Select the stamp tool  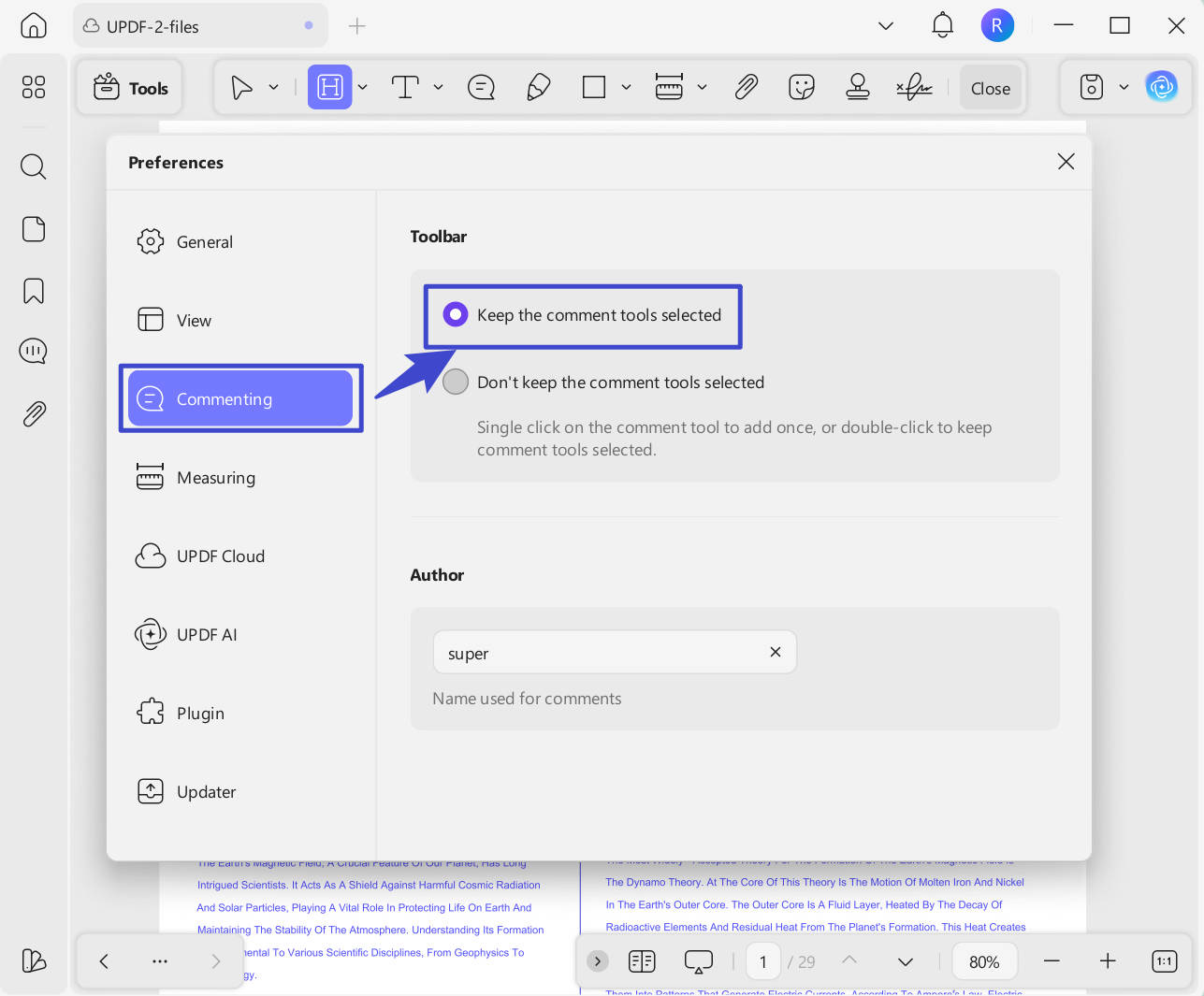click(x=858, y=87)
